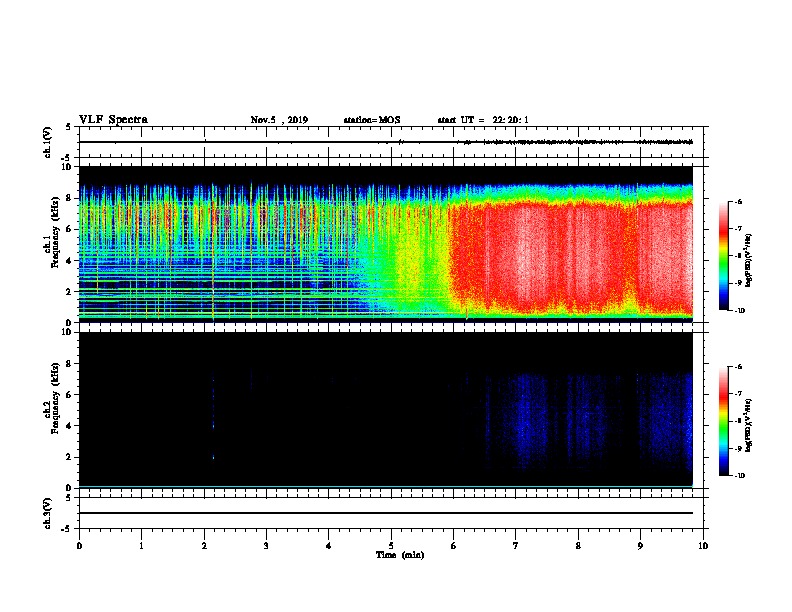Click the ch.1 spectrogram color scale bar

(x=723, y=256)
